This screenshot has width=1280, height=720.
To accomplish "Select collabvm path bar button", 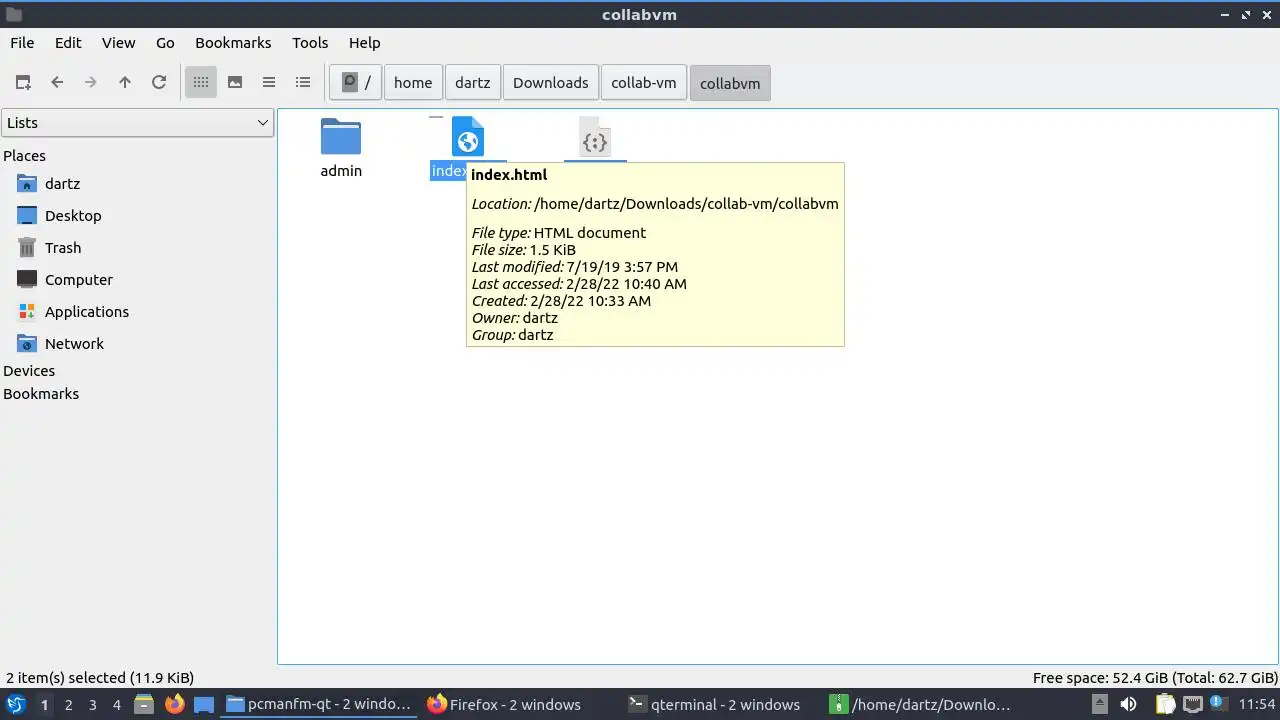I will click(x=730, y=83).
